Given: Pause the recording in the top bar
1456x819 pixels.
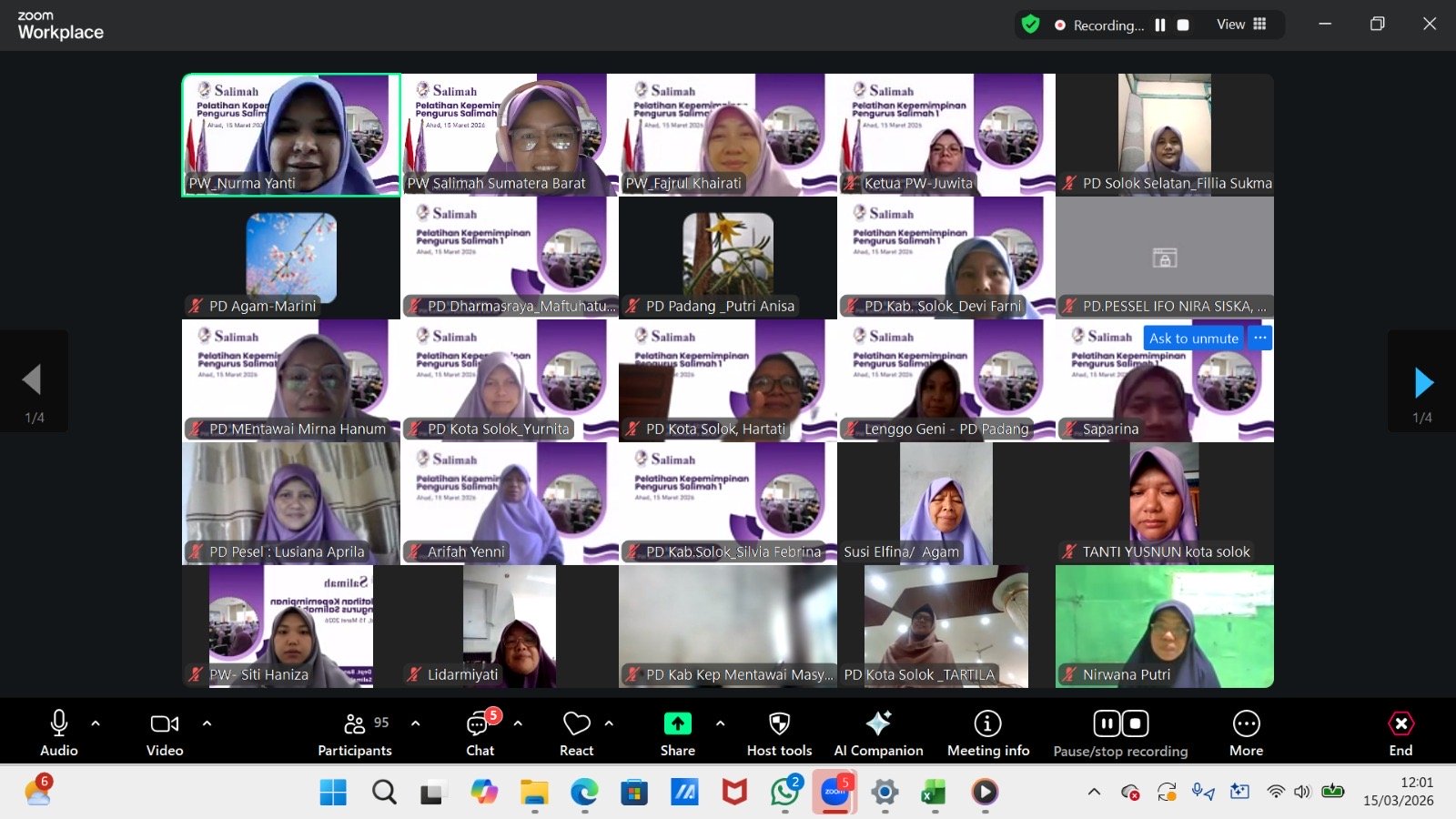Looking at the screenshot, I should [x=1160, y=25].
